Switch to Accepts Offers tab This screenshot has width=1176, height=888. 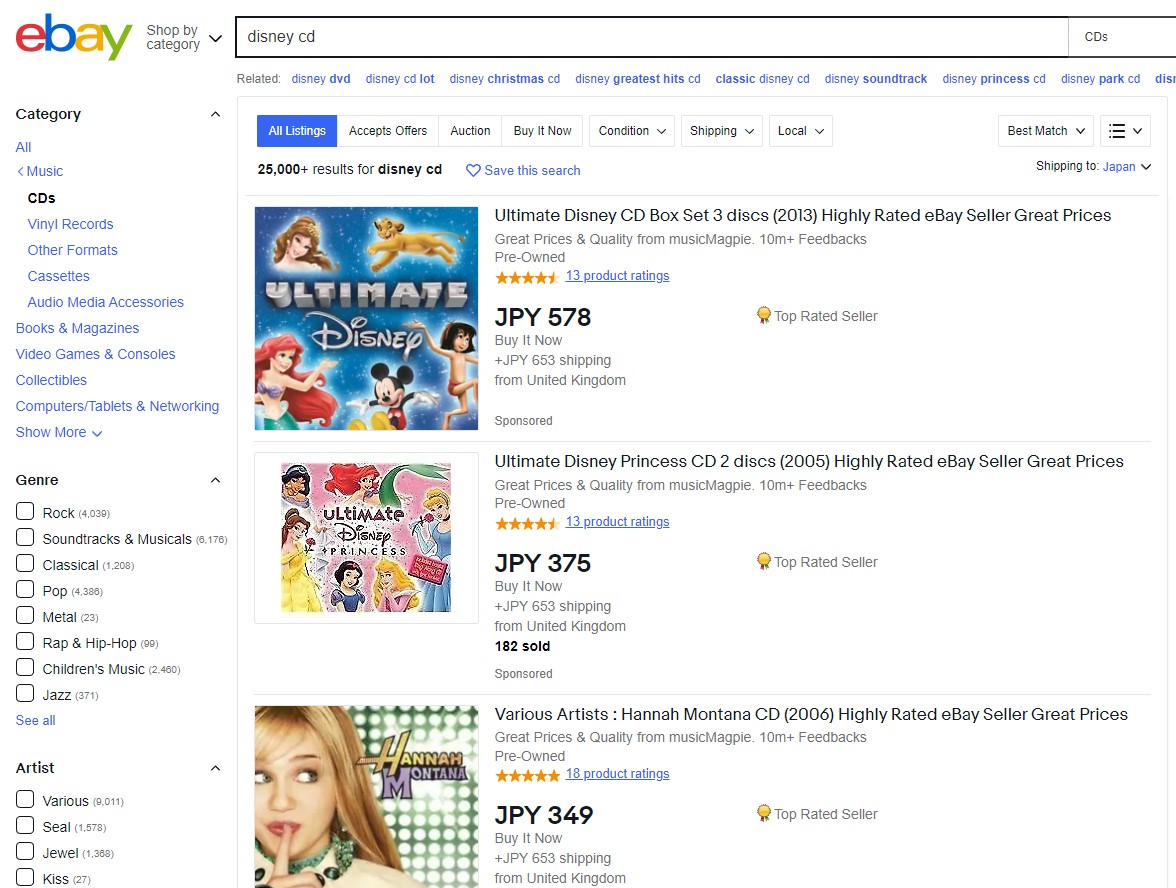(388, 130)
